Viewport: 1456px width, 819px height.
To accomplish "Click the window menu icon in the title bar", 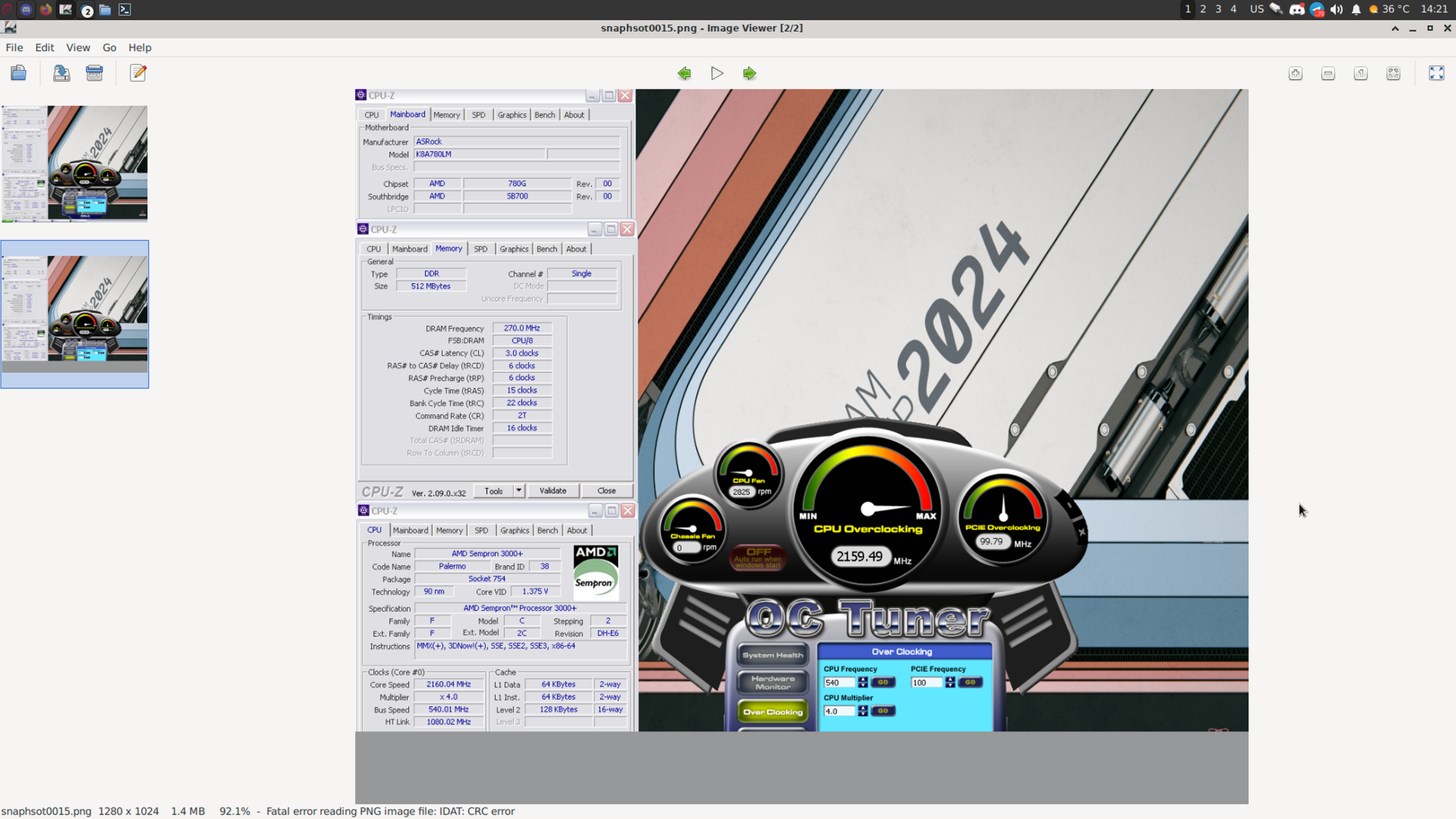I will (10, 28).
